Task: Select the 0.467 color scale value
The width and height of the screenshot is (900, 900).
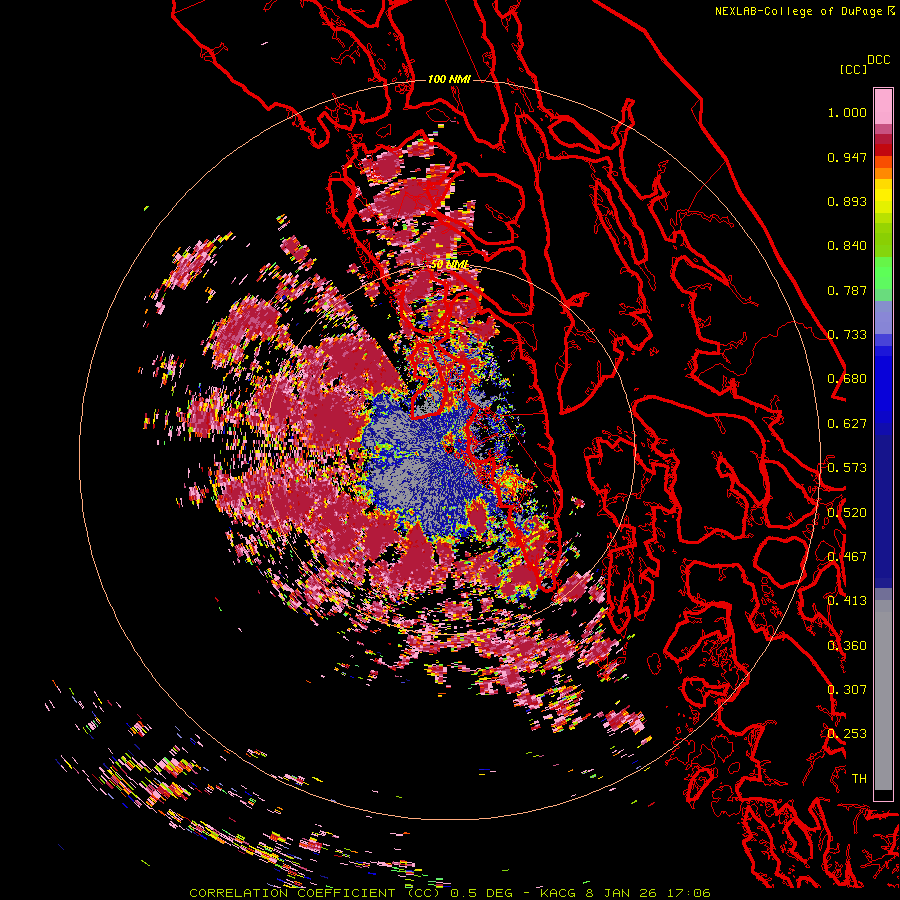Action: (847, 557)
